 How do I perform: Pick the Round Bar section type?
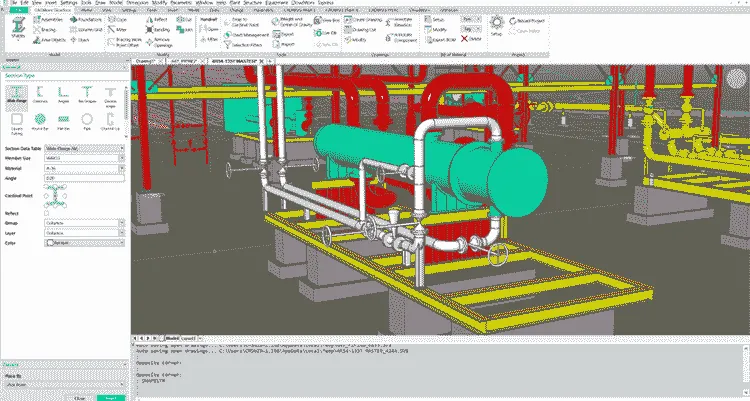tap(40, 121)
